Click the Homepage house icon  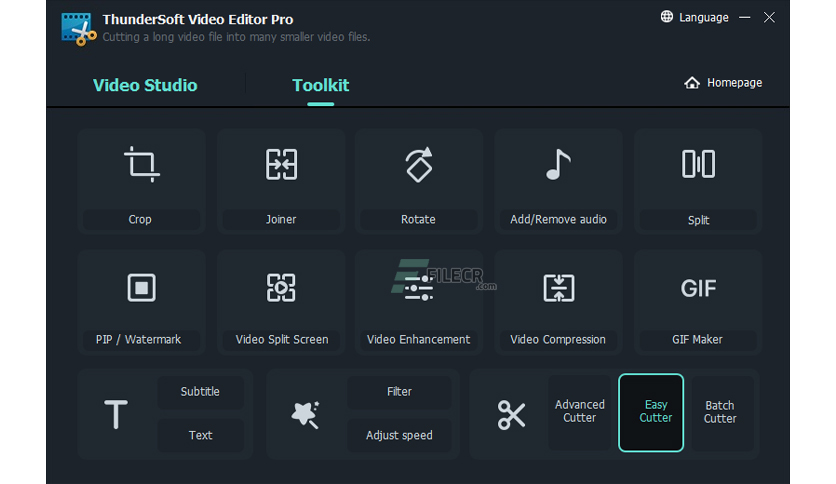pos(692,83)
